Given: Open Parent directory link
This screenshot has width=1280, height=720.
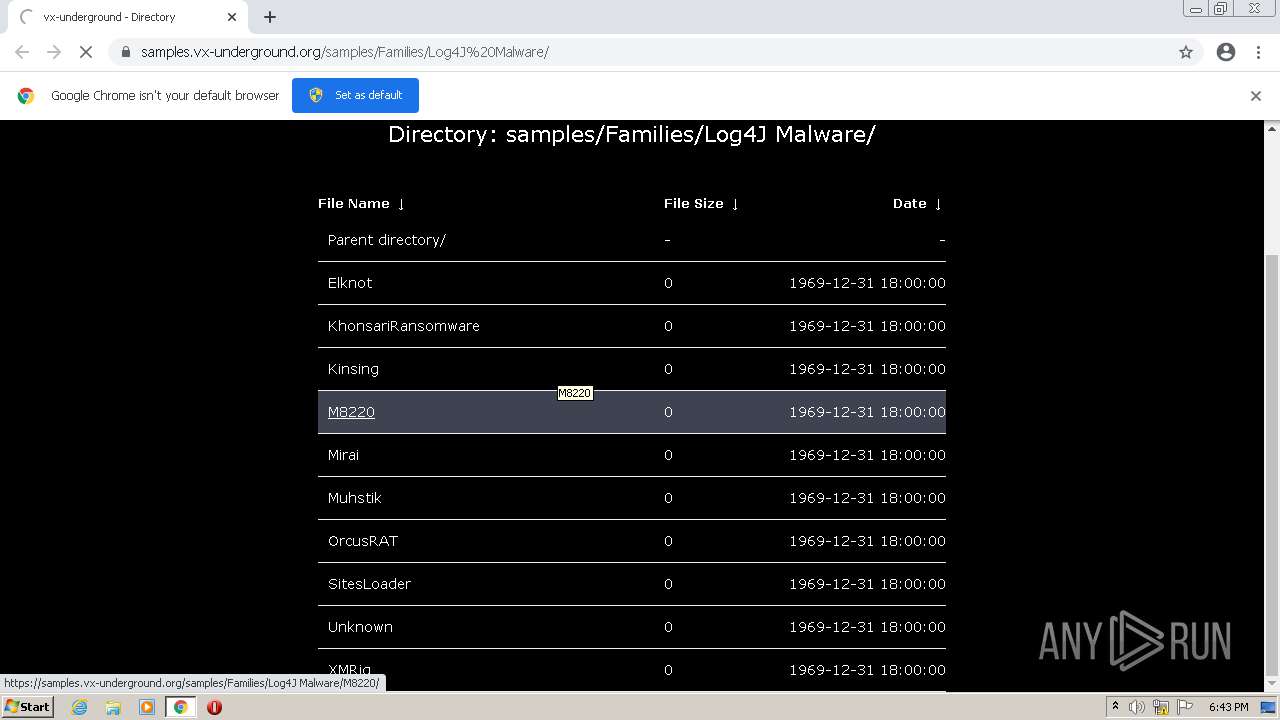Looking at the screenshot, I should point(387,240).
